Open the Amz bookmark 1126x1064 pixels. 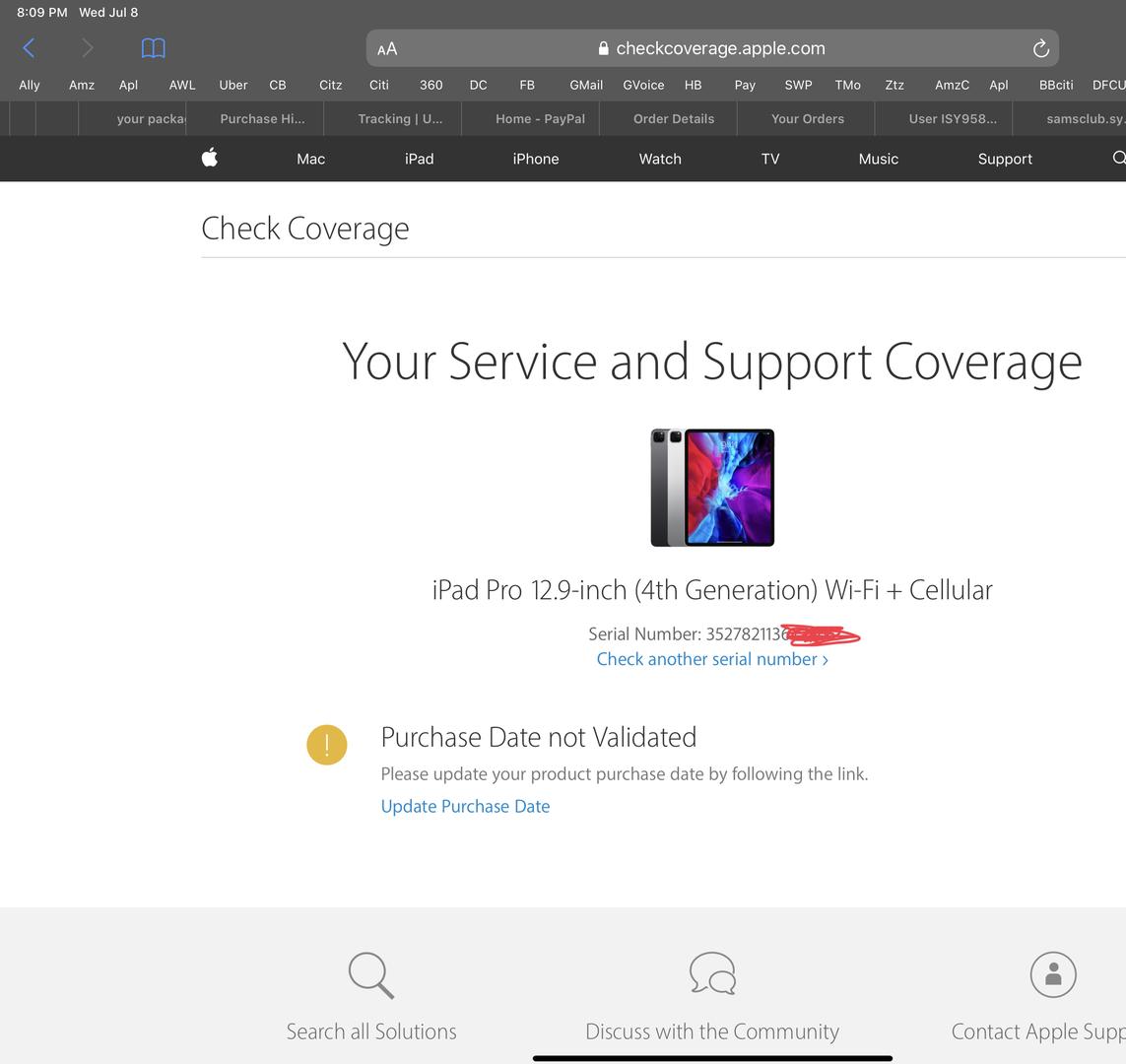tap(82, 85)
